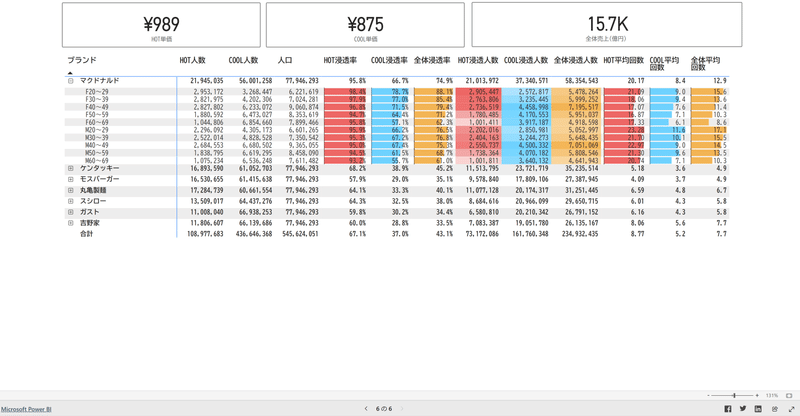
Task: Select the 15.7K 全体売上 card
Action: pos(607,25)
